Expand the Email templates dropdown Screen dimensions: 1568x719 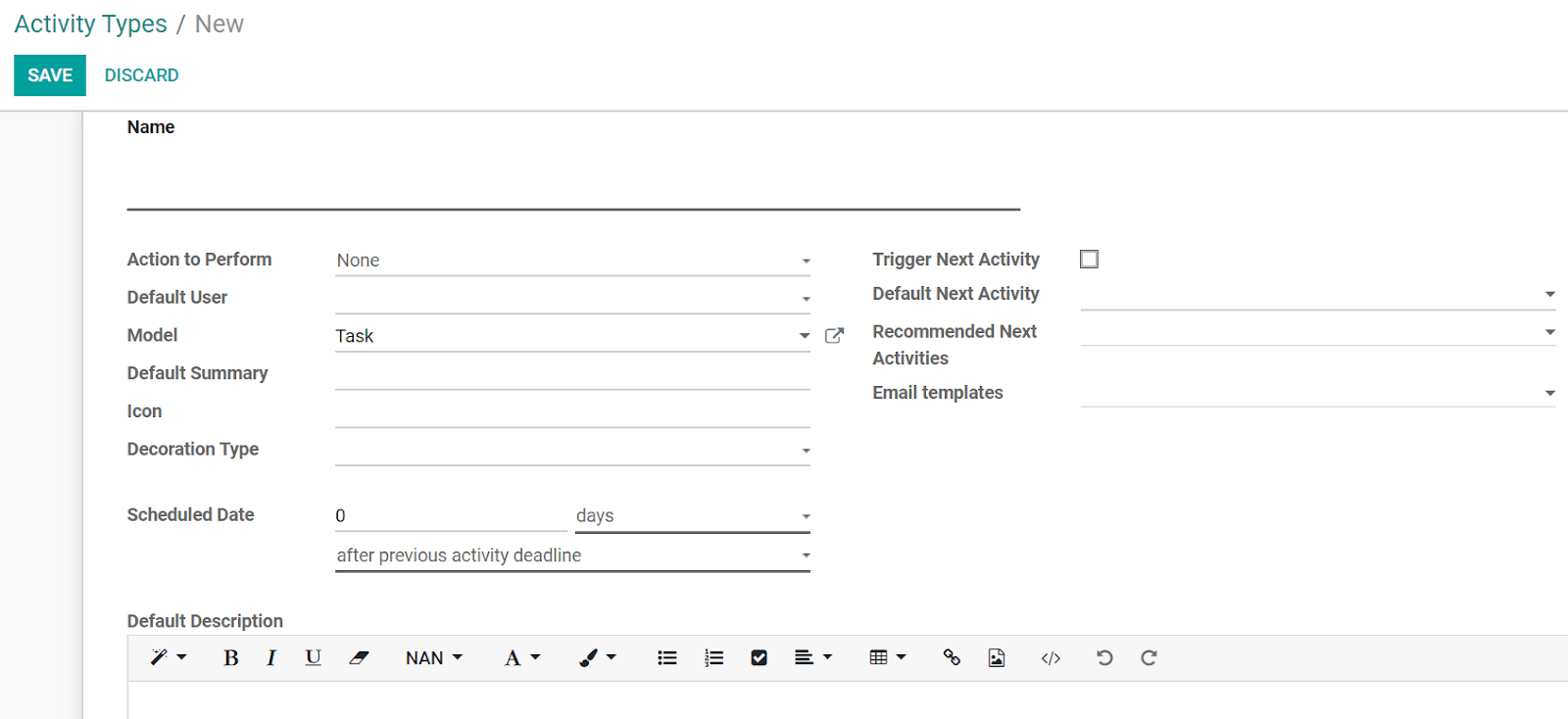pos(1318,393)
